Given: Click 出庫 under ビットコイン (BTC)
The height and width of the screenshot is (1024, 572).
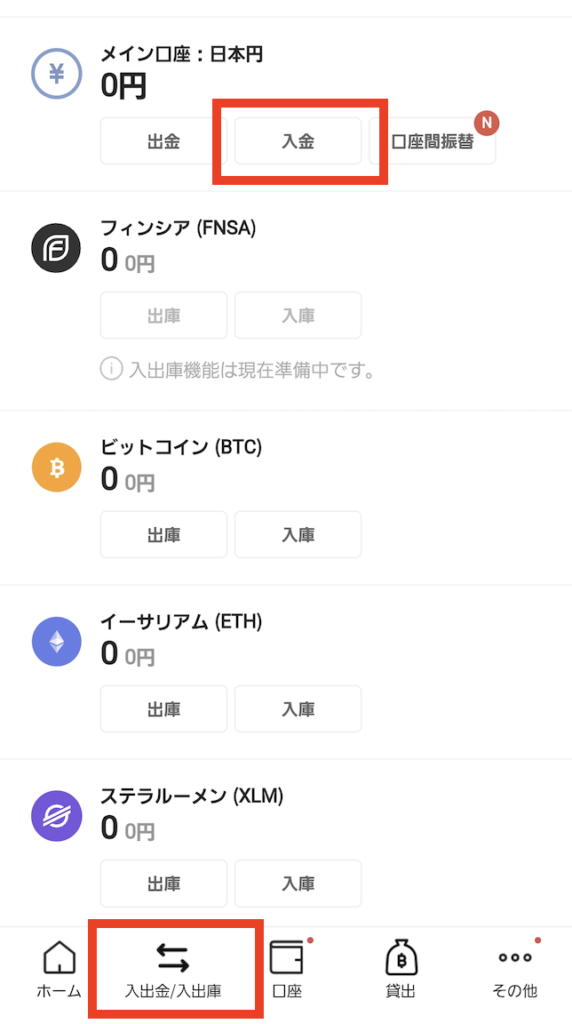Looking at the screenshot, I should (163, 534).
